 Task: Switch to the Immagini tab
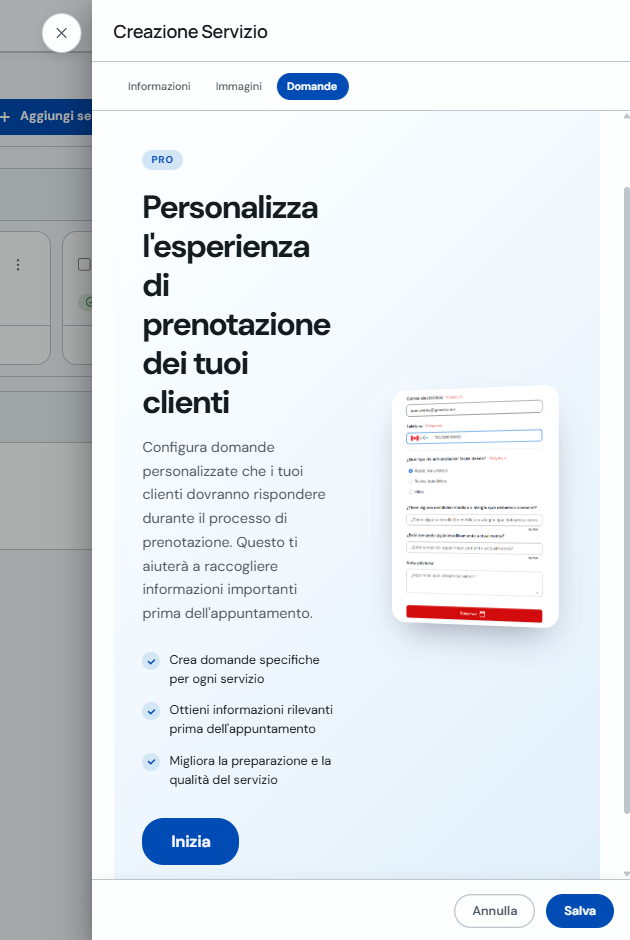tap(239, 86)
